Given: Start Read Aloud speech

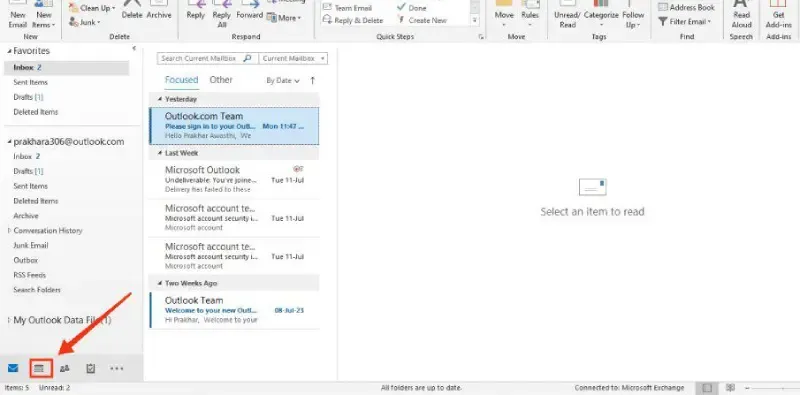Looking at the screenshot, I should pyautogui.click(x=741, y=15).
